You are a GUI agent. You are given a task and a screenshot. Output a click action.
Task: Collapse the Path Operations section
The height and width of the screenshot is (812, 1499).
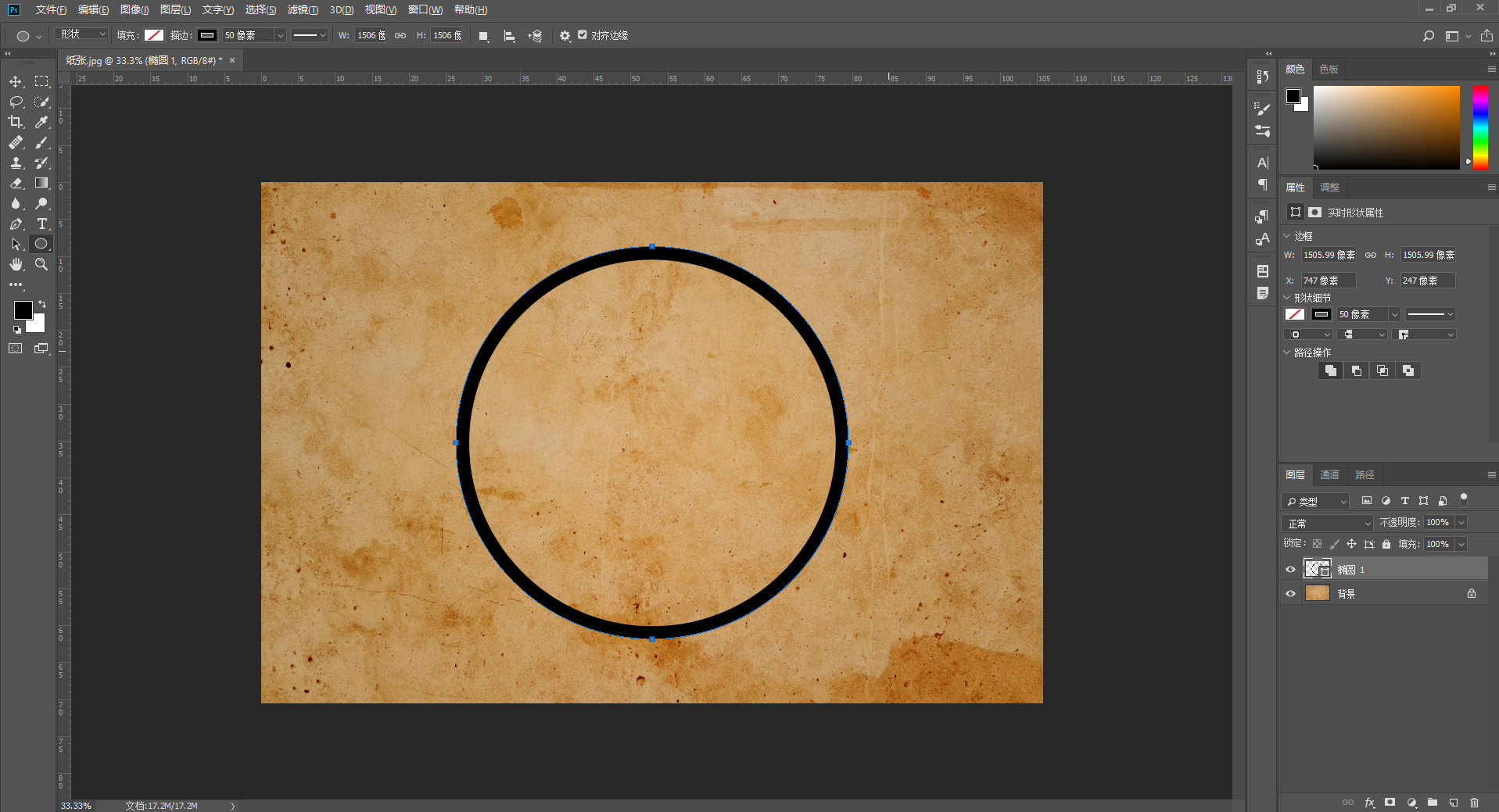[x=1287, y=352]
